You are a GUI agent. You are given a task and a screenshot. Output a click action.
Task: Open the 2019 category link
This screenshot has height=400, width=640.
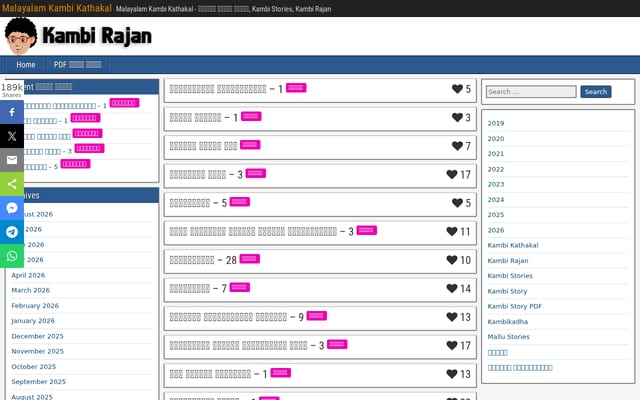(x=496, y=123)
